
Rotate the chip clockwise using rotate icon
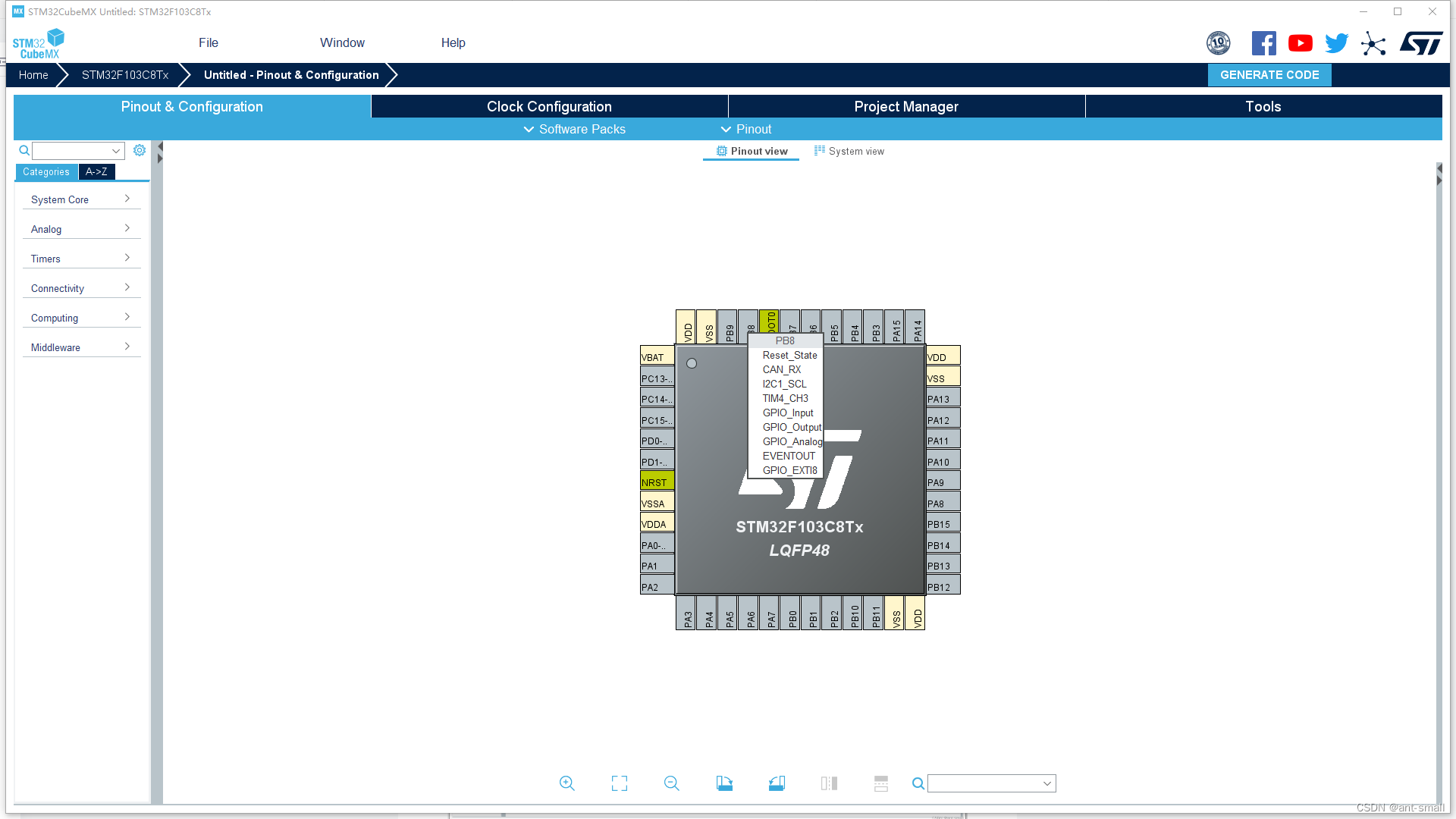coord(724,783)
